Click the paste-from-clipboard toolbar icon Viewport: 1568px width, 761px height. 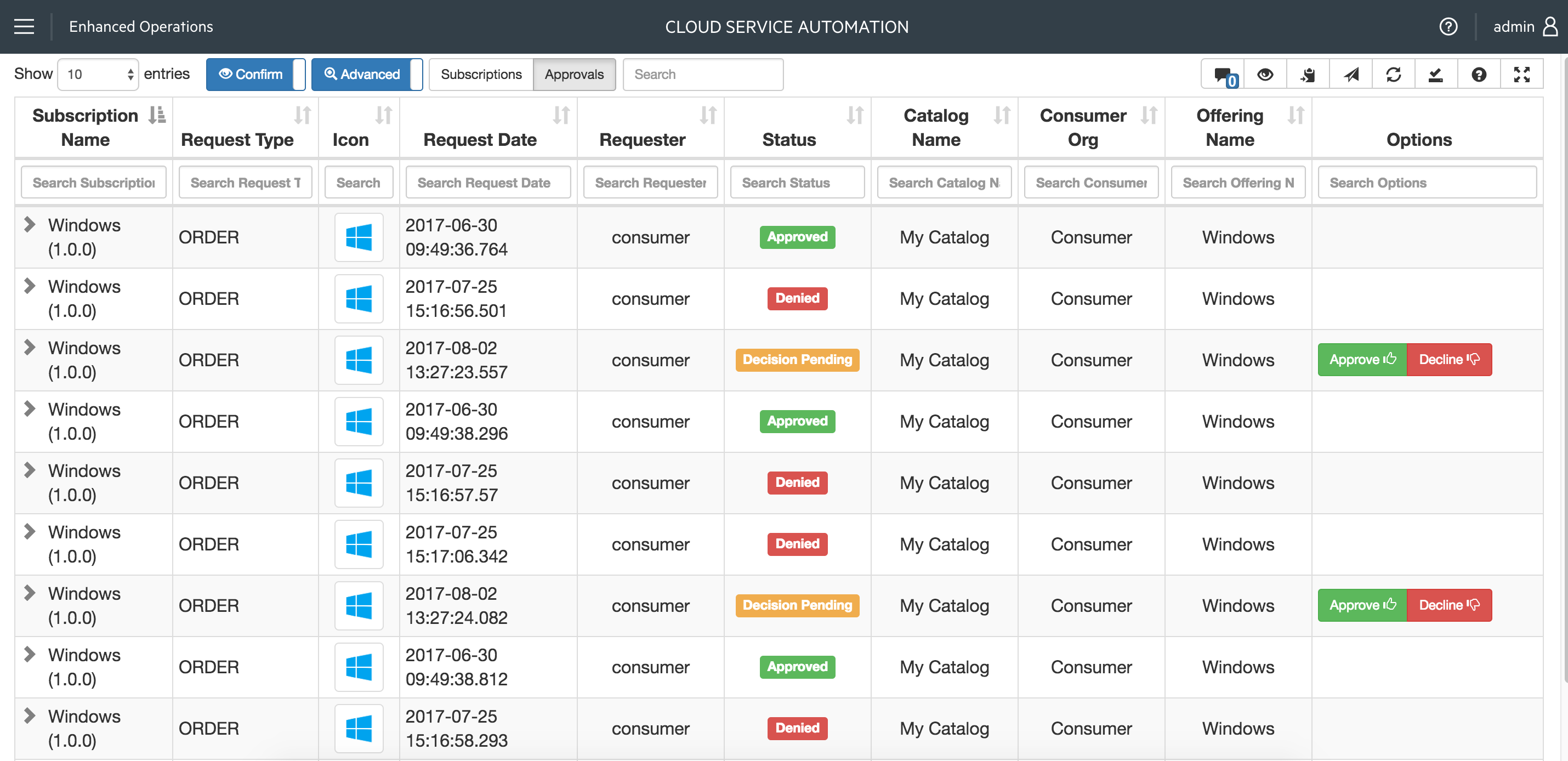click(1308, 75)
